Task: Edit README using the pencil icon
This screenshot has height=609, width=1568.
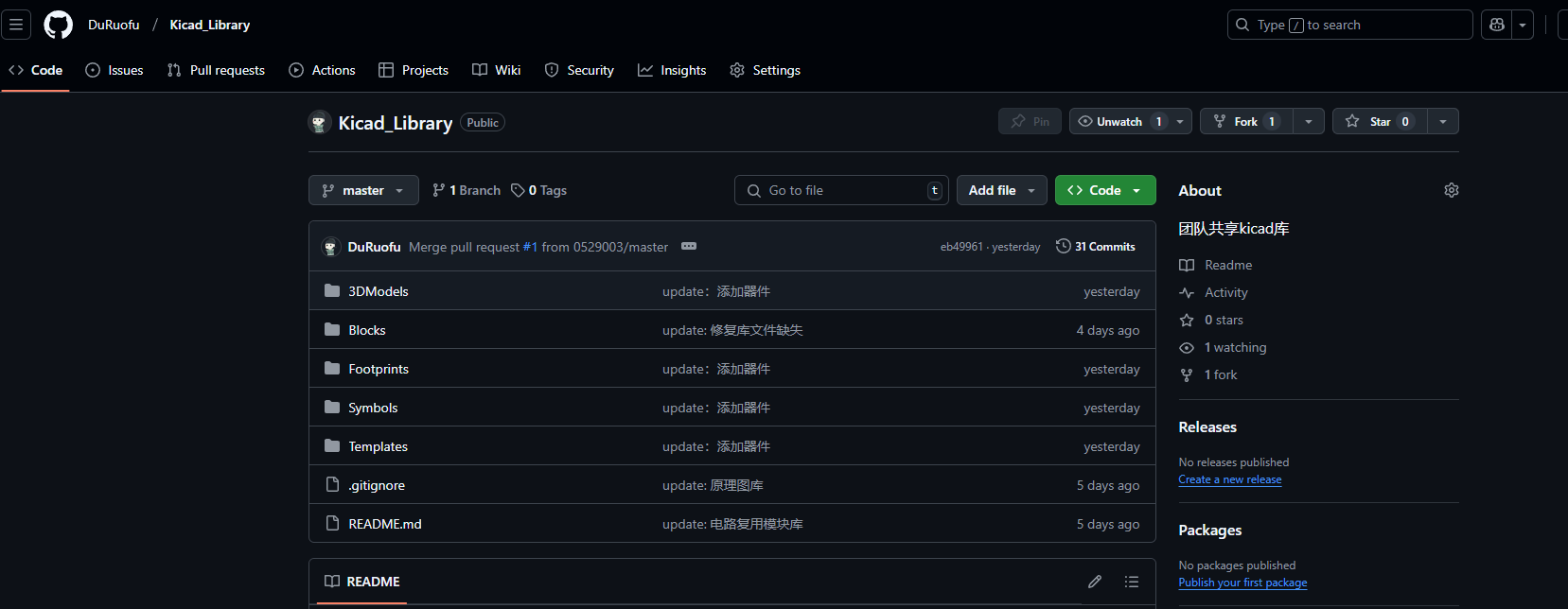Action: pos(1095,582)
